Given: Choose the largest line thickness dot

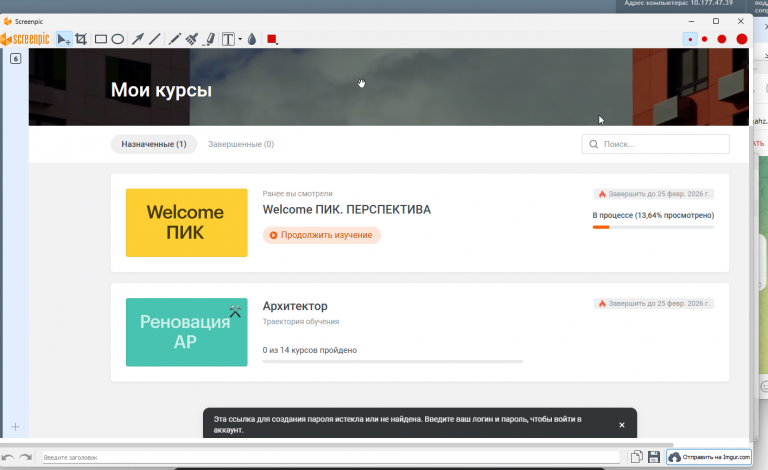Looking at the screenshot, I should 742,39.
